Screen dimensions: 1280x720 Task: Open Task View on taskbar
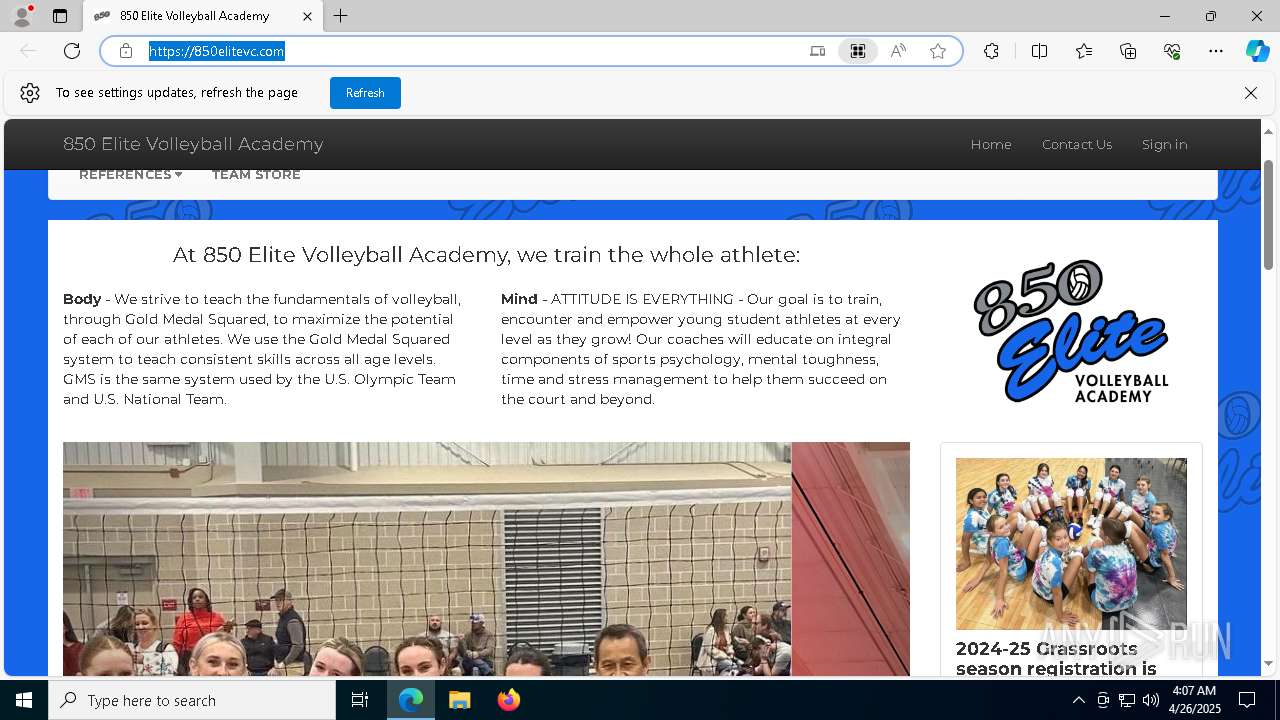click(360, 700)
